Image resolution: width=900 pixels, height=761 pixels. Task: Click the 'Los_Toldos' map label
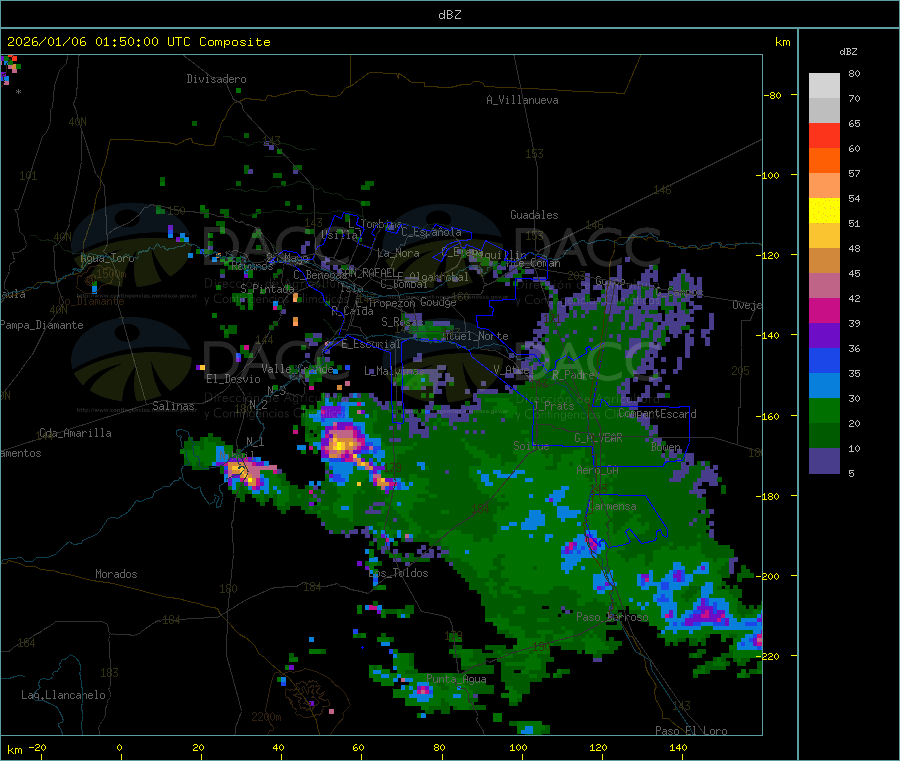(x=398, y=573)
